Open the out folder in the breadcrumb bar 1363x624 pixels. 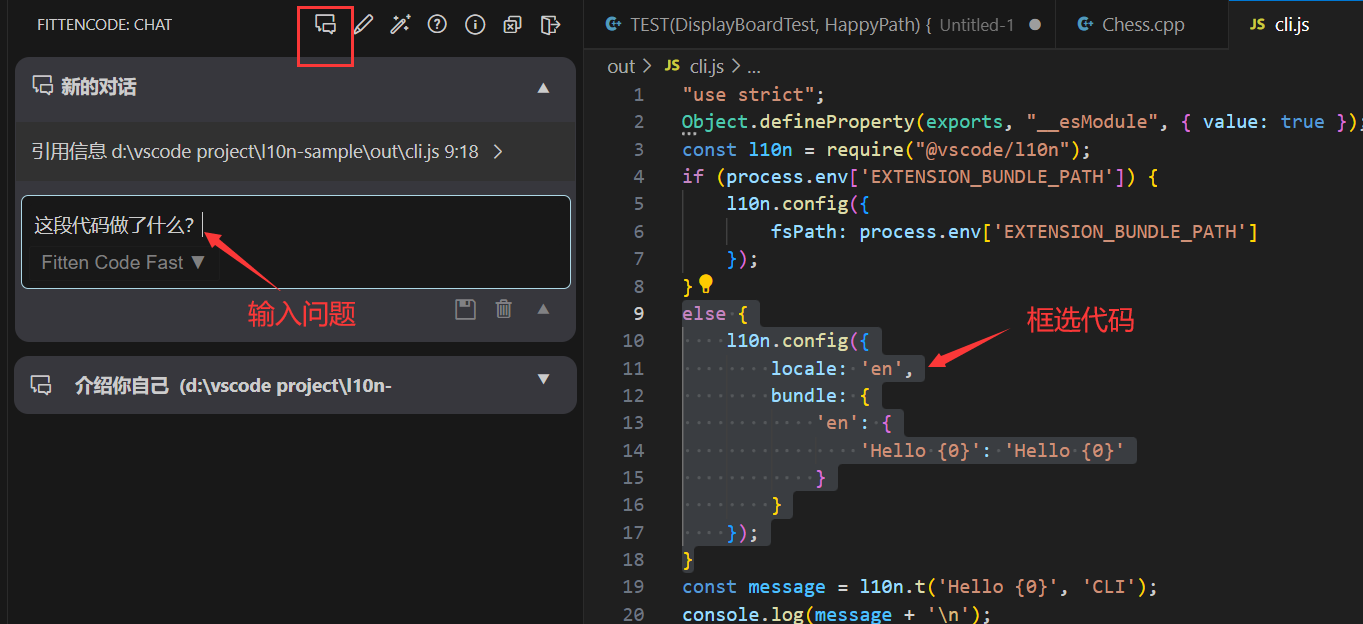pos(621,66)
